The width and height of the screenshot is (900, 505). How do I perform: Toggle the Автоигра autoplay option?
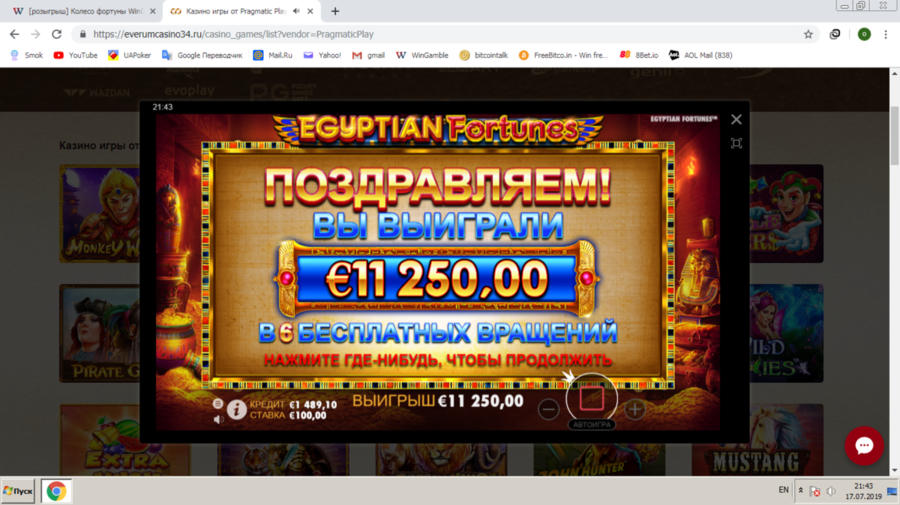[592, 425]
